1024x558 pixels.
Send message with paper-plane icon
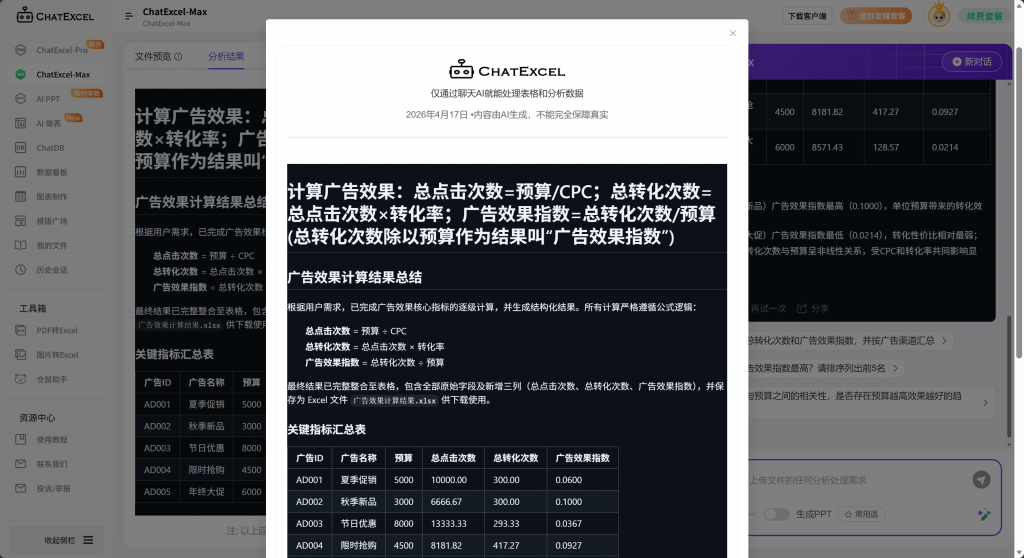981,480
